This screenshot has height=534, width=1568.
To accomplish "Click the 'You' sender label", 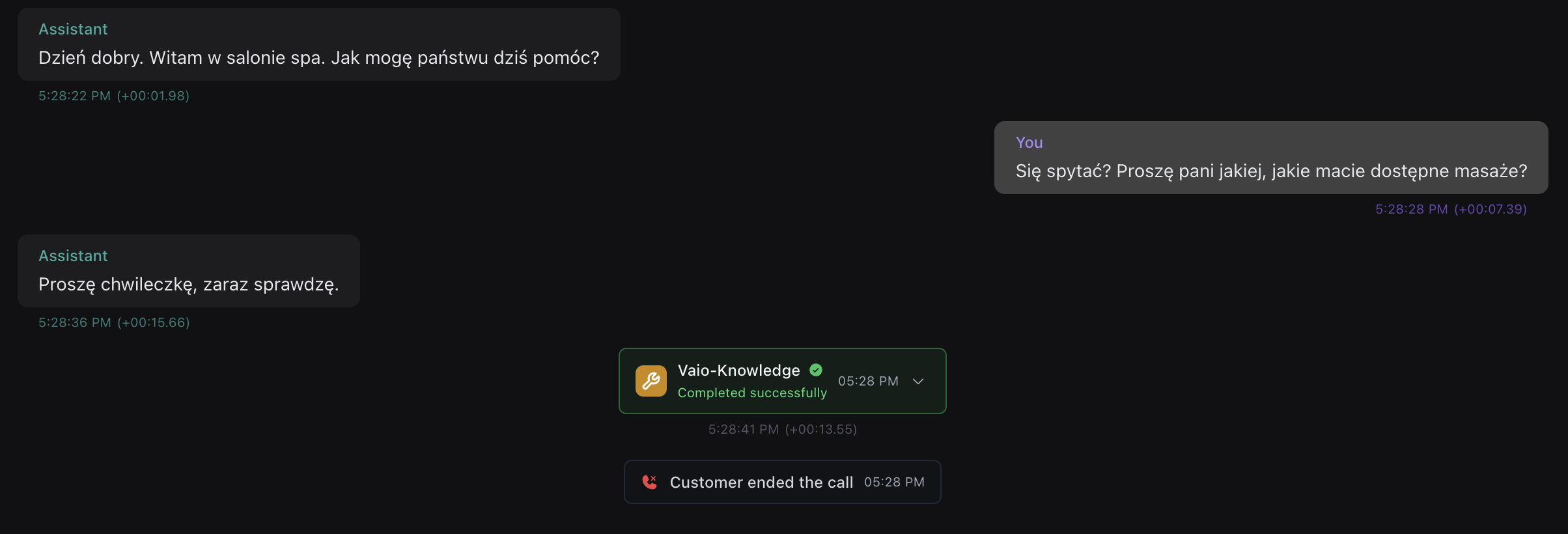I will pos(1029,143).
